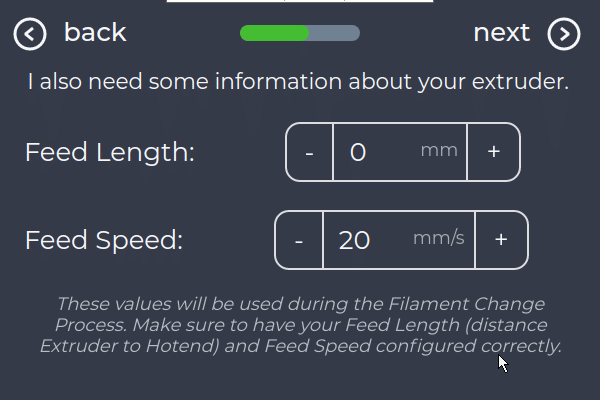
Task: Select the 'Feed Speed:' label
Action: point(105,241)
